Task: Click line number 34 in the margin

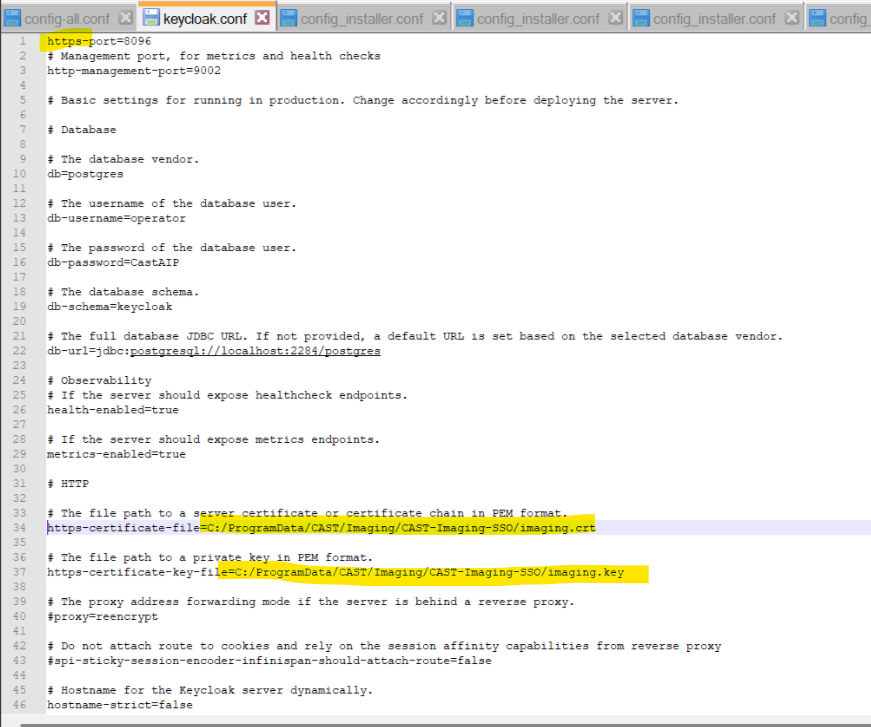Action: [x=21, y=527]
